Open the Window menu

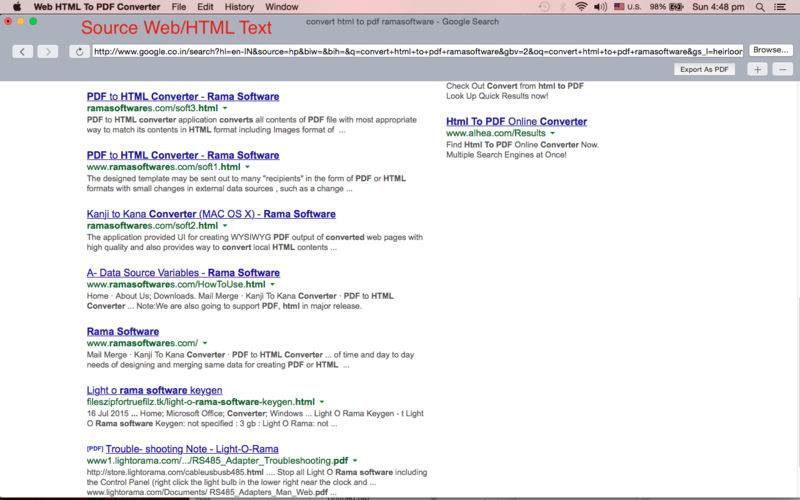click(282, 7)
